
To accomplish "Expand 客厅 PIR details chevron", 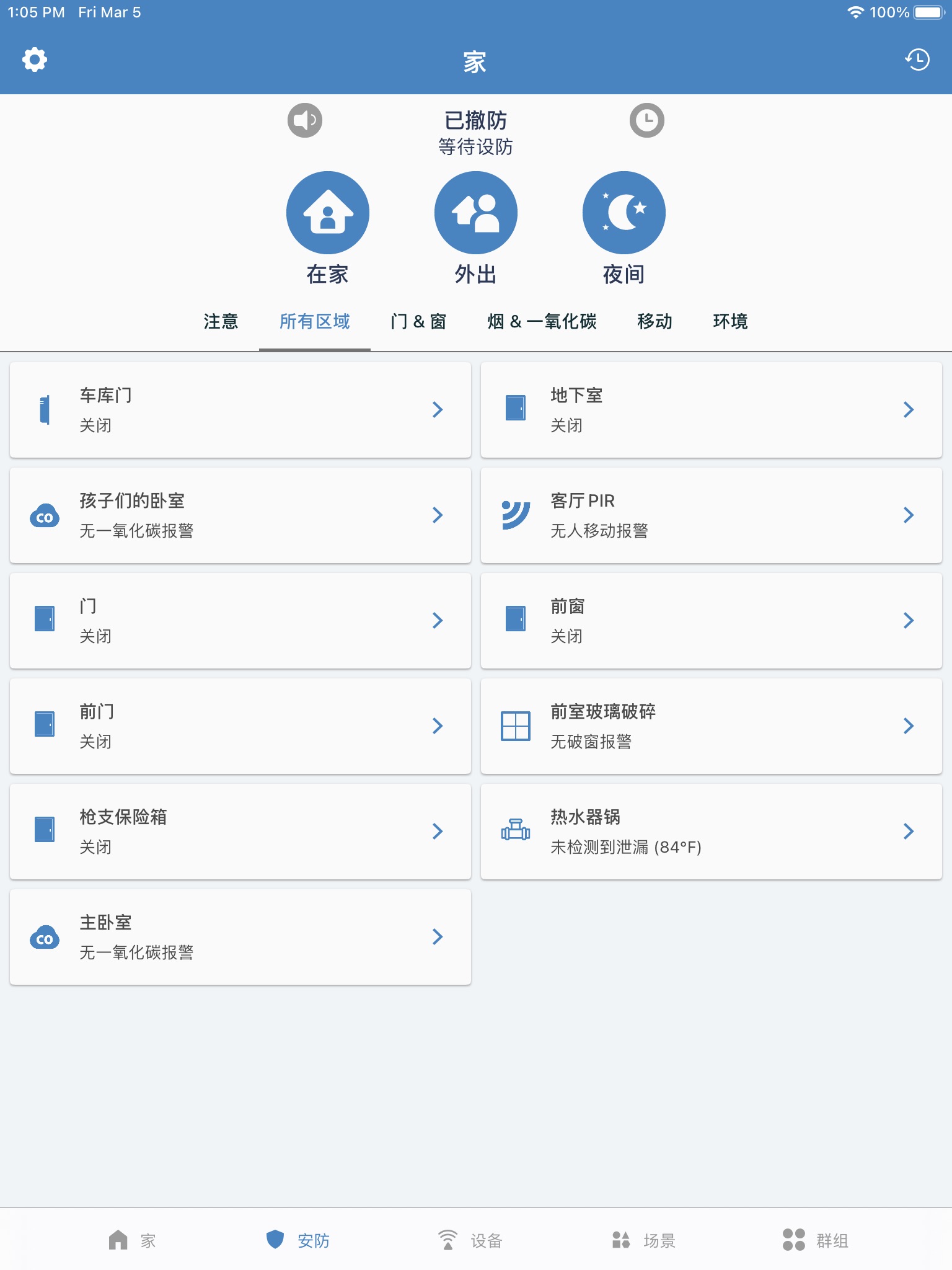I will point(909,515).
